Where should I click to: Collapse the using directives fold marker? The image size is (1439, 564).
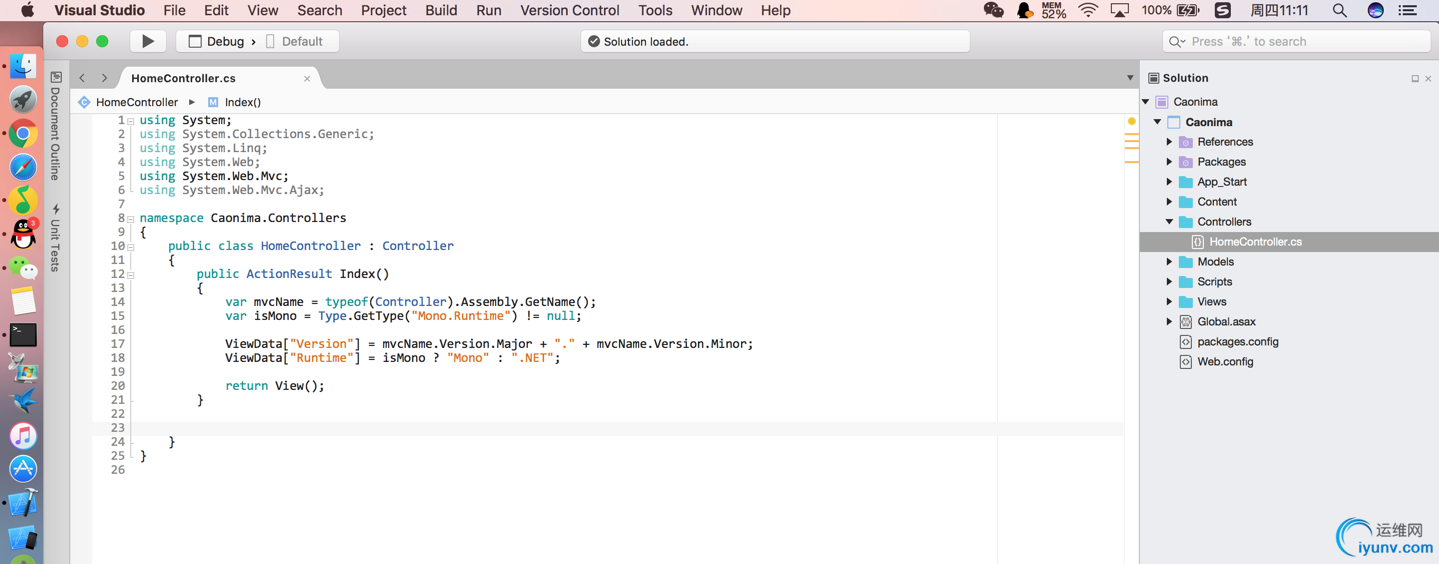click(x=131, y=121)
